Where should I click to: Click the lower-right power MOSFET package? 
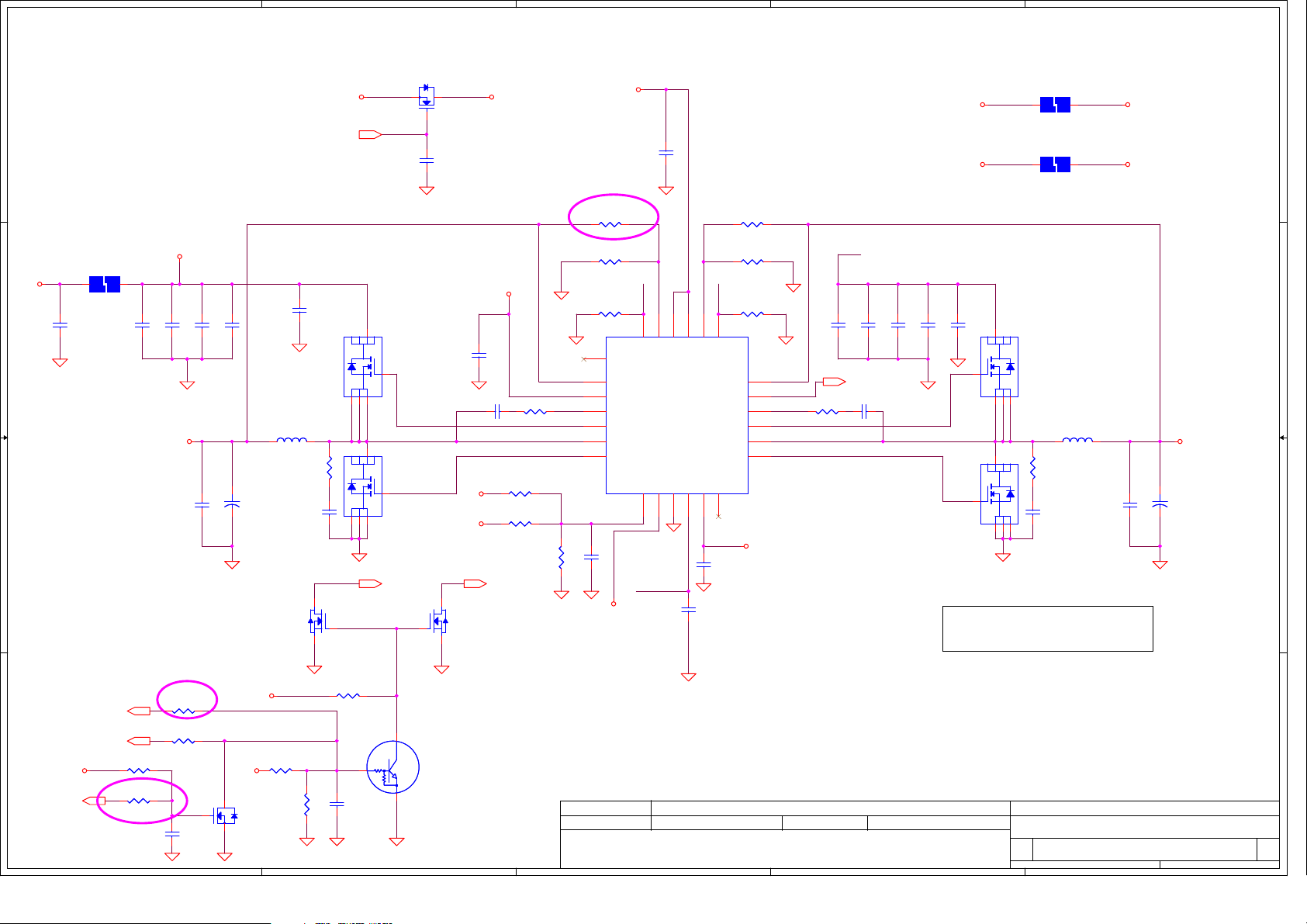(999, 494)
